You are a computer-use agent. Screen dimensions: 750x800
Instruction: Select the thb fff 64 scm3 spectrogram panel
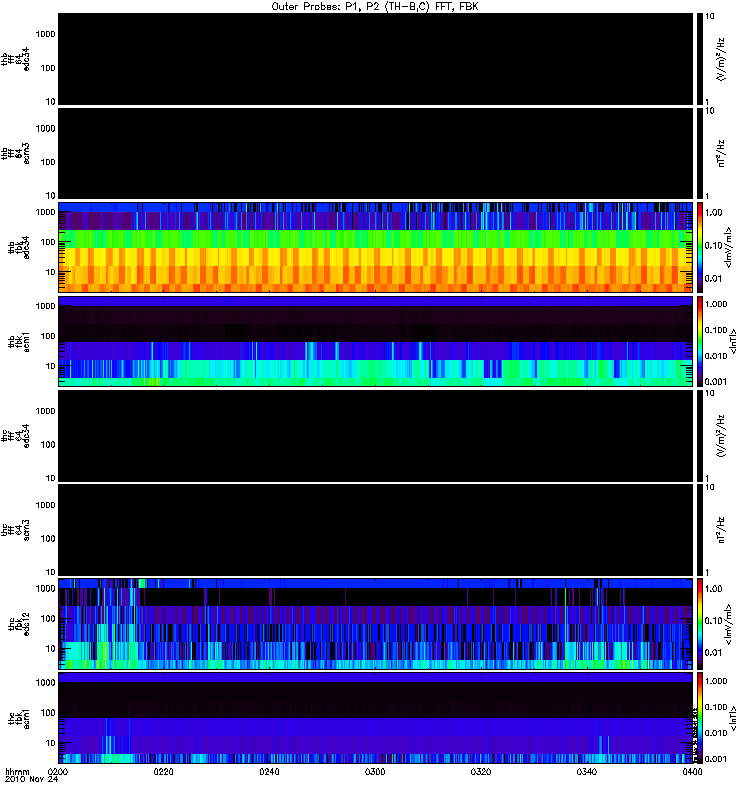click(375, 153)
